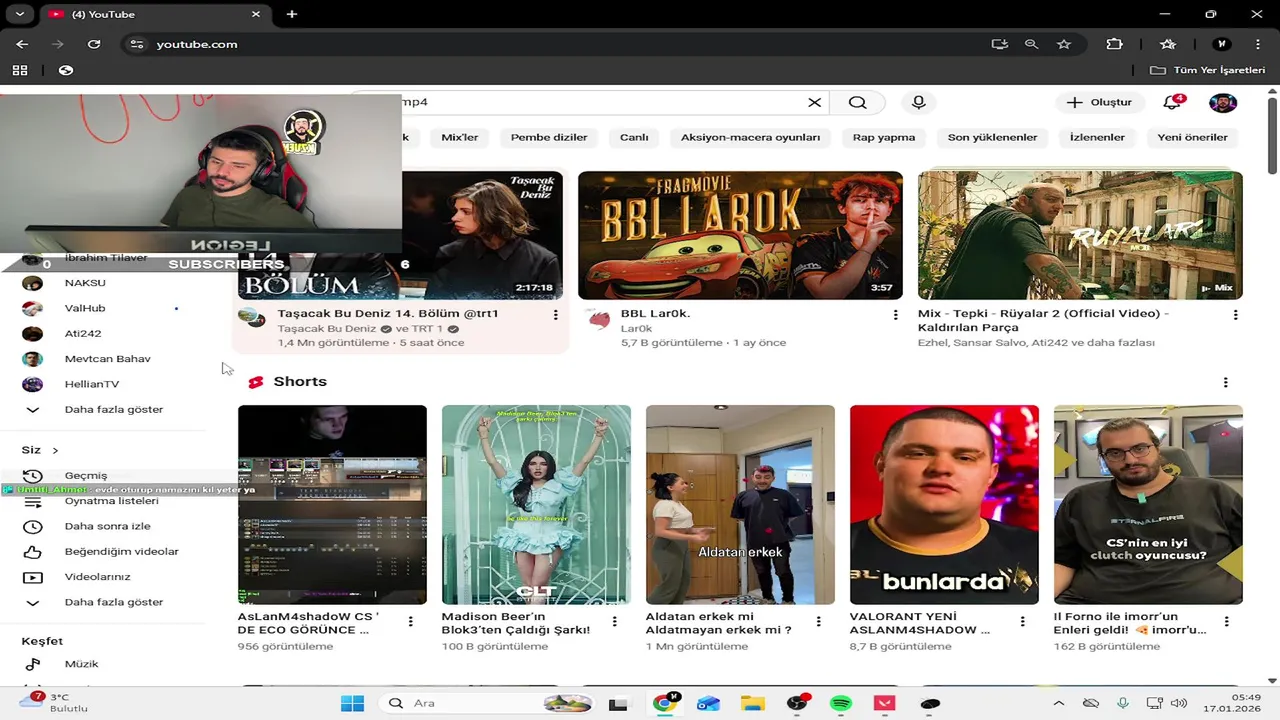Screen dimensions: 1280x720
Task: Open Siz section chevron
Action: pyautogui.click(x=55, y=451)
